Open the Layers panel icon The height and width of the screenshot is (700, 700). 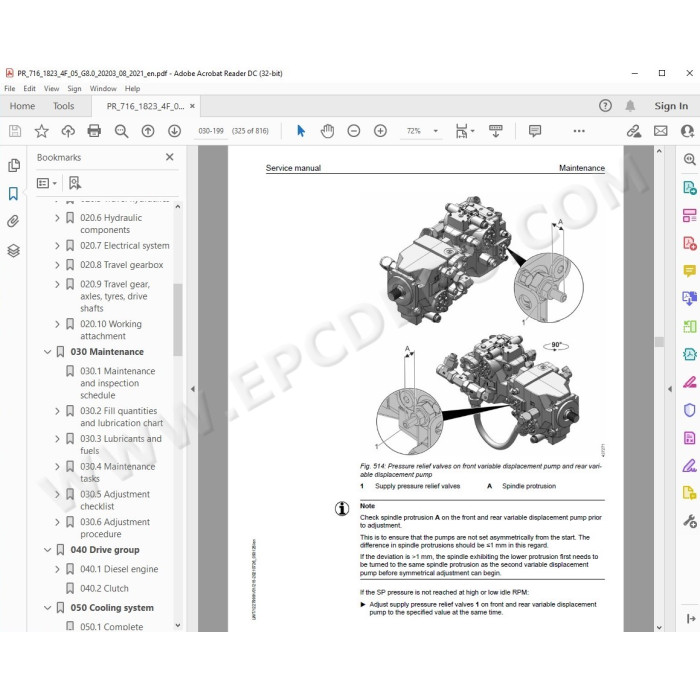click(13, 250)
